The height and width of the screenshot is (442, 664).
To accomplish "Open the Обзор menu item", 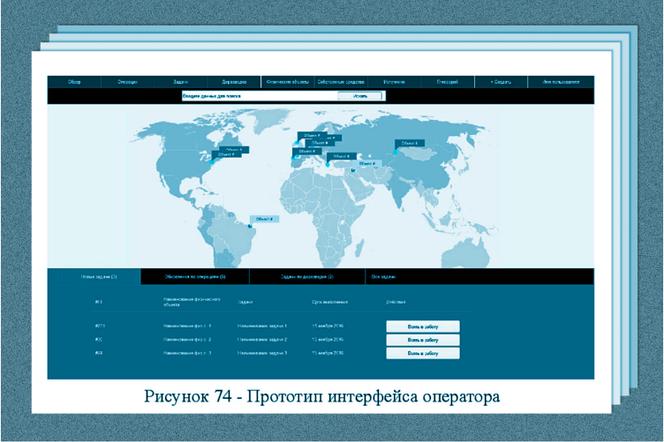I will (x=74, y=82).
